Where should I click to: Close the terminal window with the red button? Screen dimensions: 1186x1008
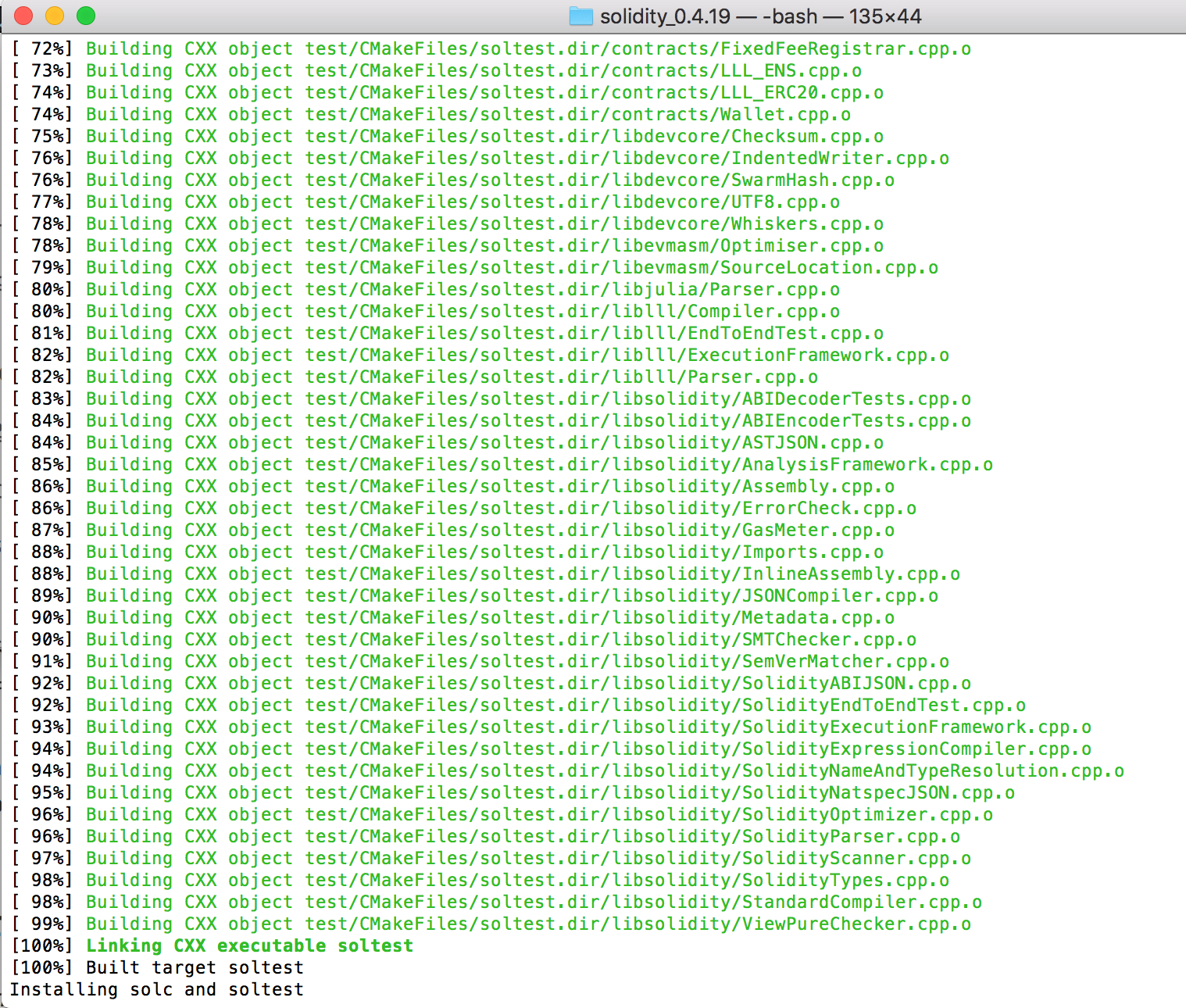[23, 16]
